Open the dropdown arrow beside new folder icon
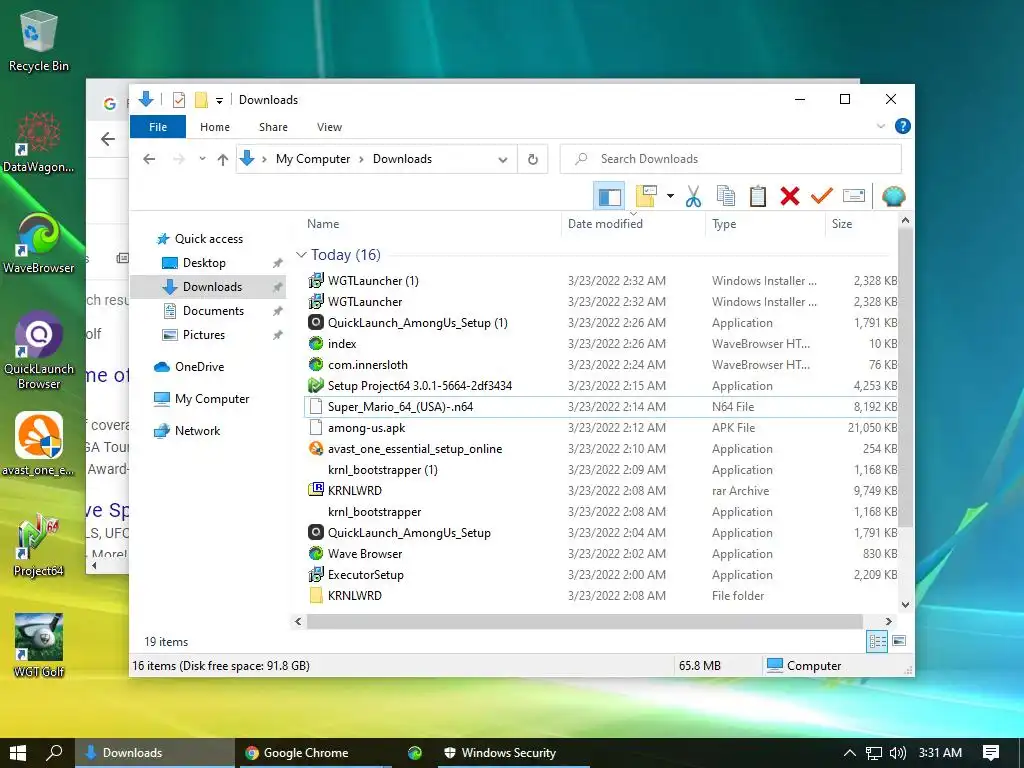 click(670, 196)
